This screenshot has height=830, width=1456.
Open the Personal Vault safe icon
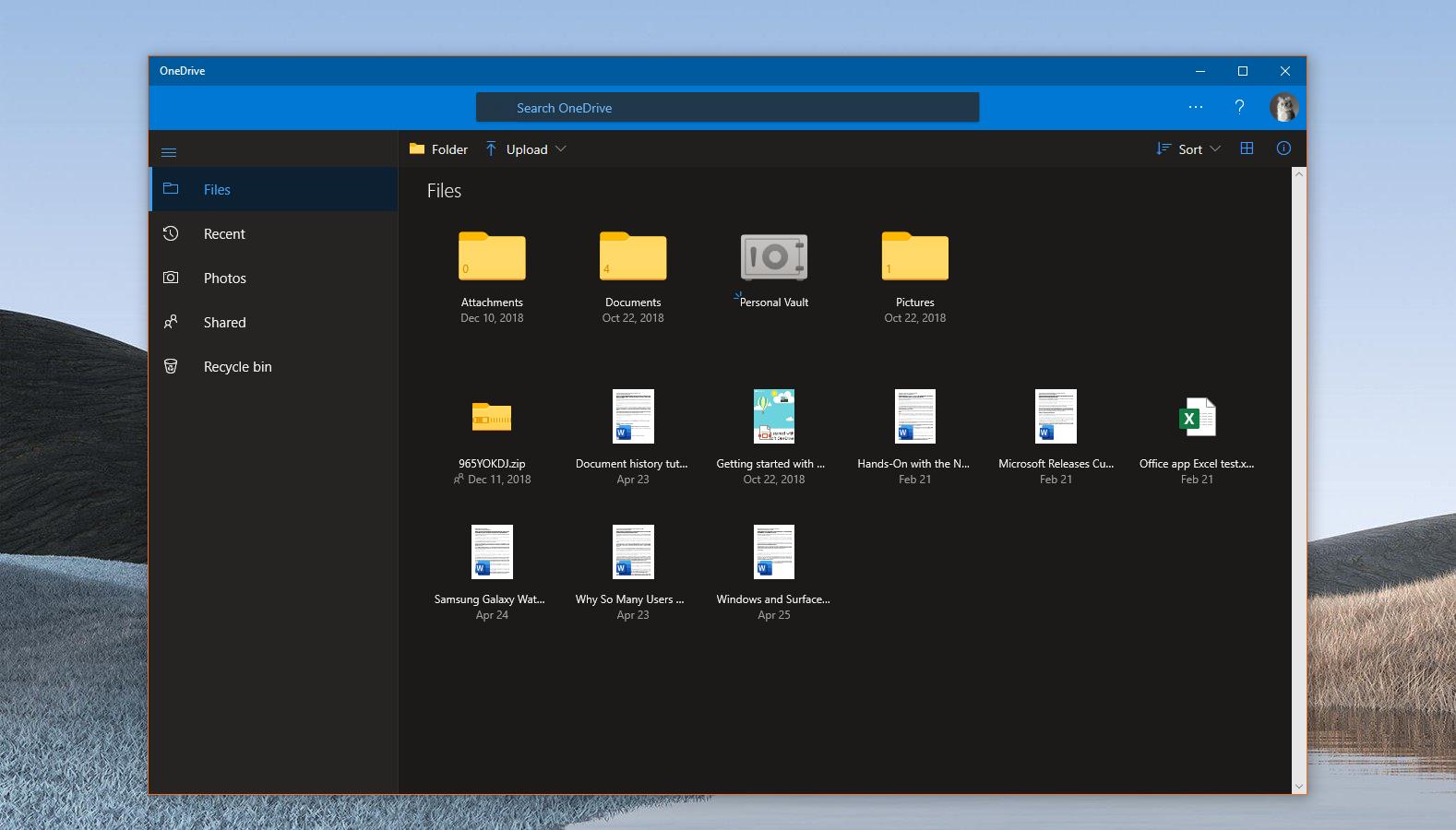774,256
